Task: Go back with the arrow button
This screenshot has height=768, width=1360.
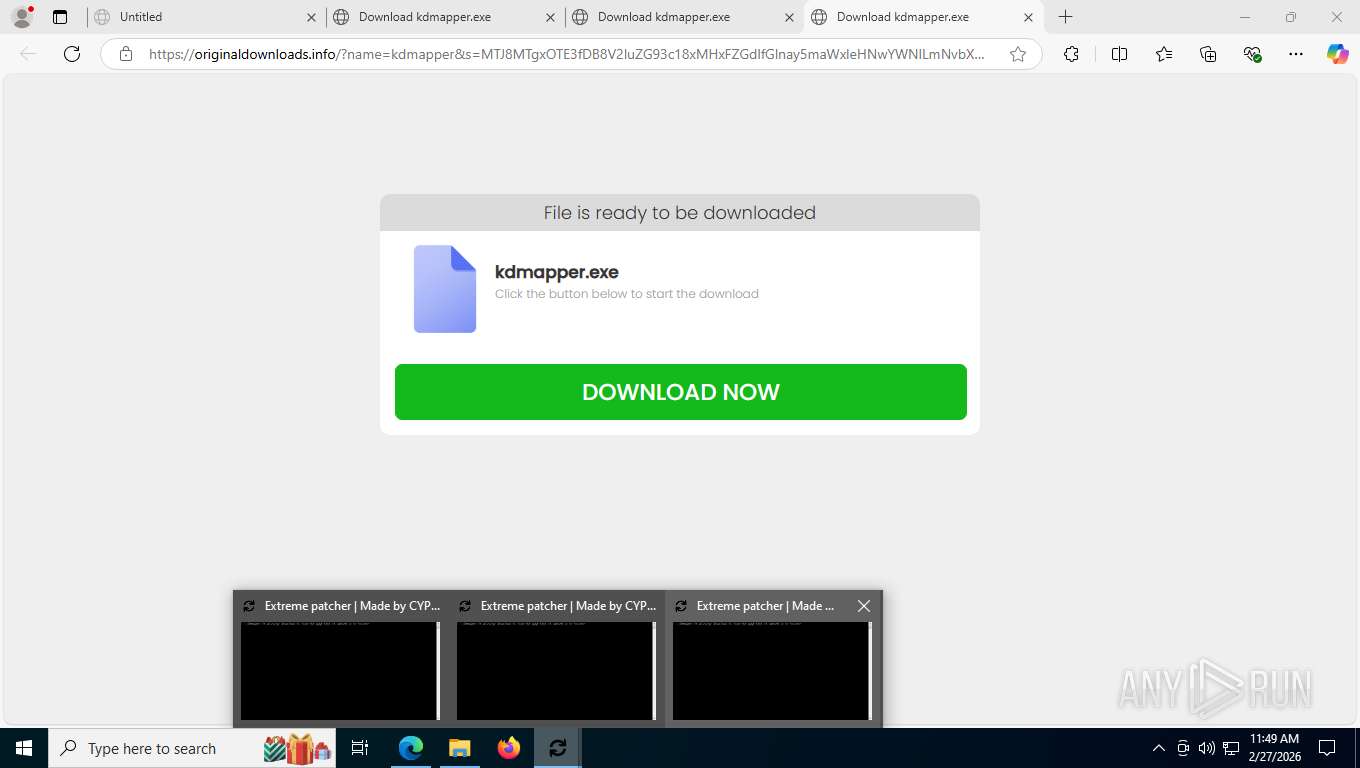Action: (28, 54)
